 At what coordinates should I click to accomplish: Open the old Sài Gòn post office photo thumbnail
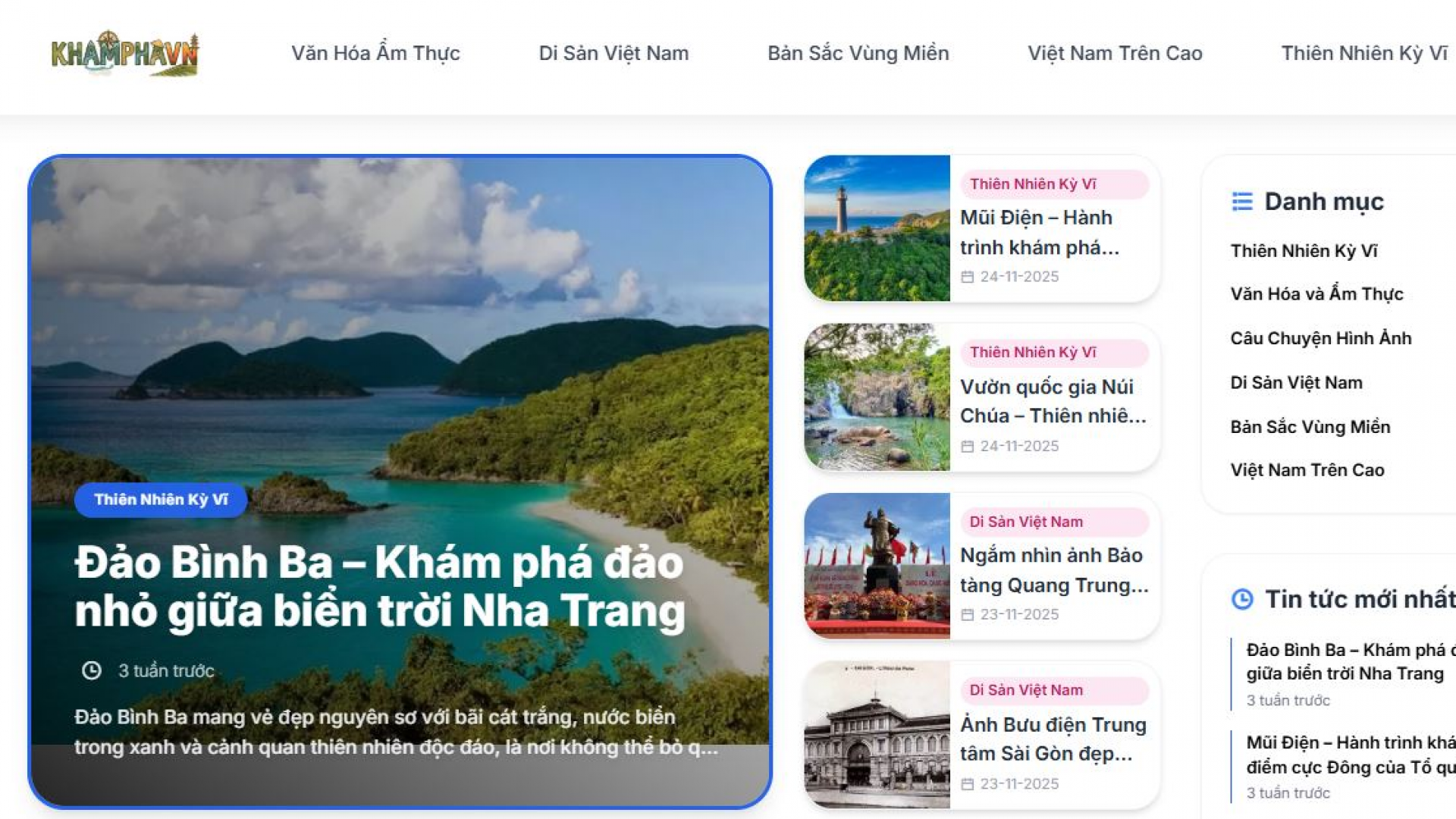(877, 735)
